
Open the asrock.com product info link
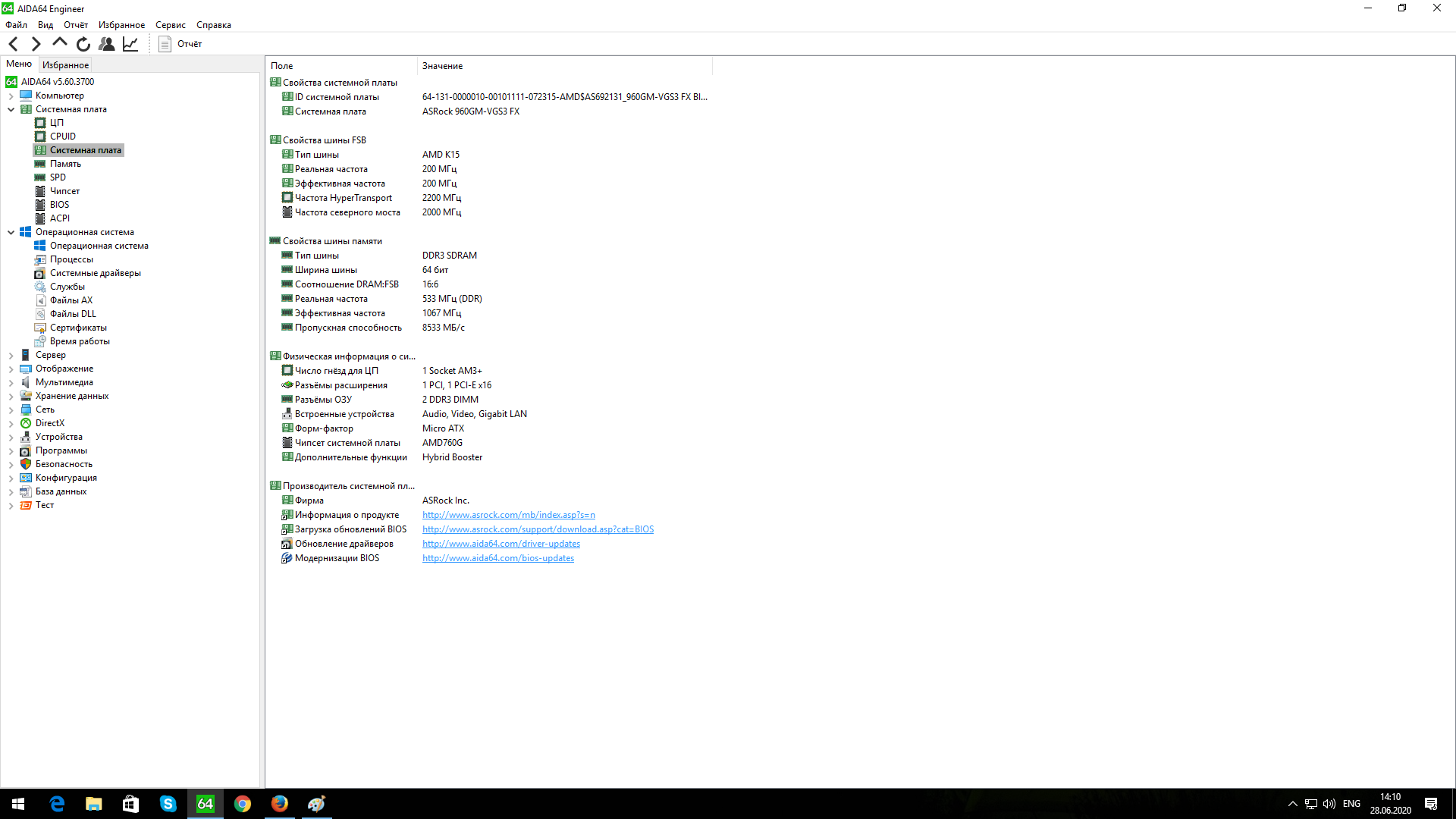[508, 515]
